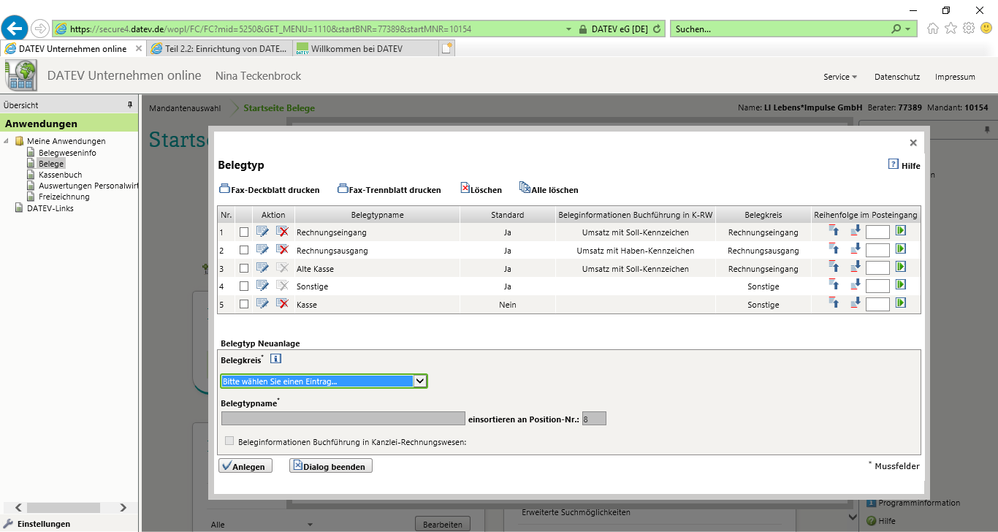Viewport: 998px width, 532px height.
Task: Open search provider dropdown arrow
Action: pos(908,29)
